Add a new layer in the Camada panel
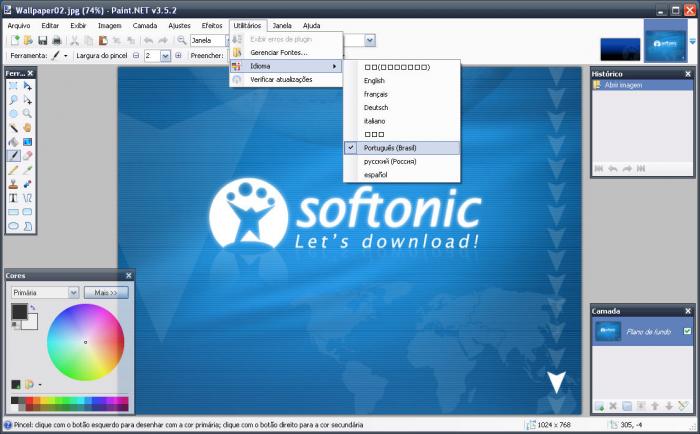 tap(598, 406)
